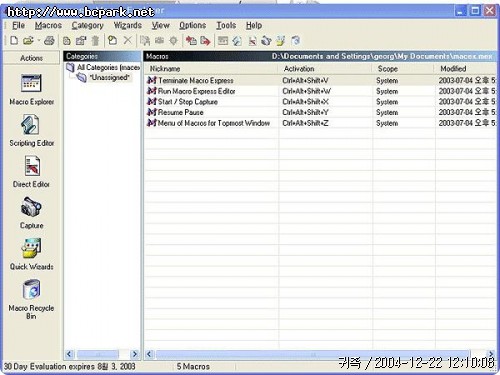Click the New file blank page toolbar icon
This screenshot has width=500, height=375.
[x=14, y=41]
